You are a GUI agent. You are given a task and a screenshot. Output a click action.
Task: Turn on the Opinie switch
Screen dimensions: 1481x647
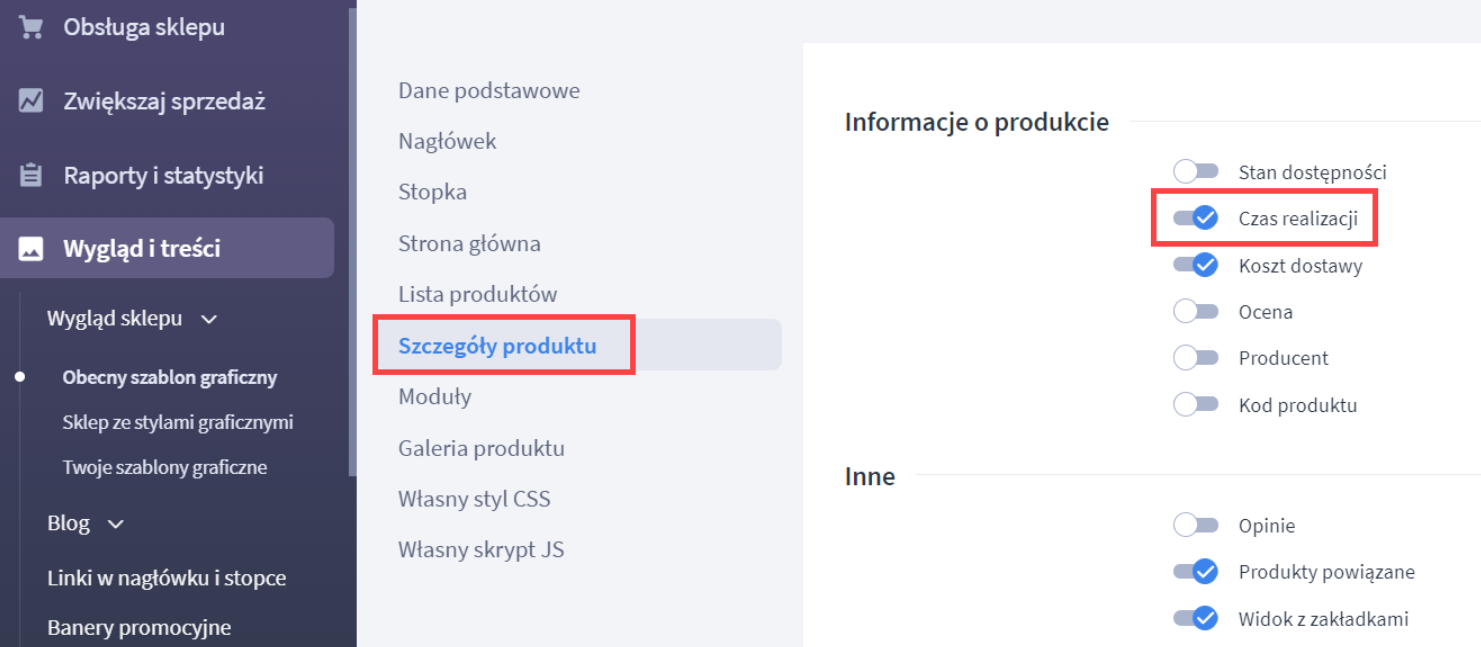[1196, 524]
